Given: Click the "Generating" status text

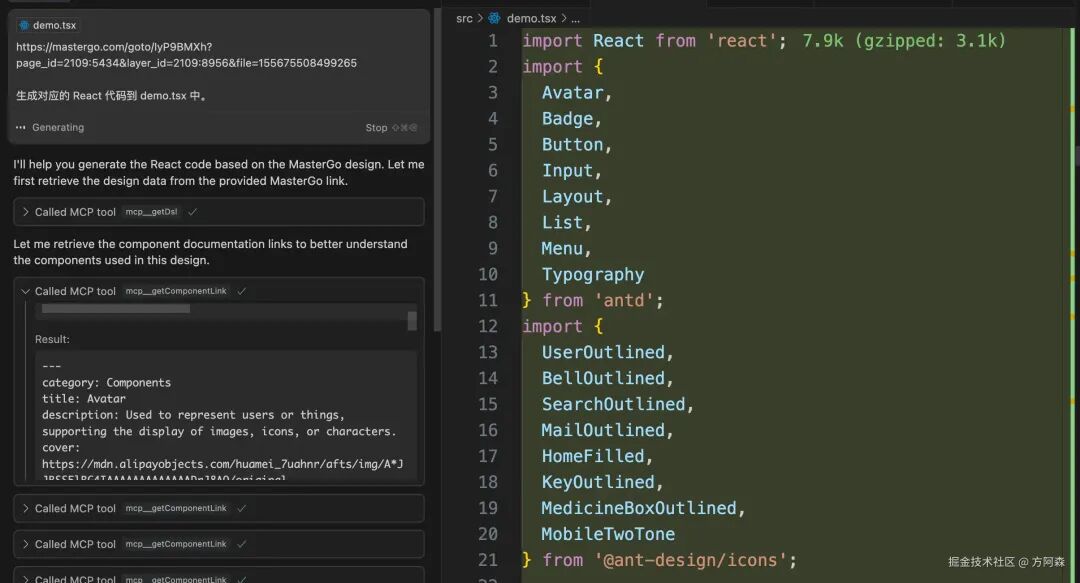Looking at the screenshot, I should 58,127.
